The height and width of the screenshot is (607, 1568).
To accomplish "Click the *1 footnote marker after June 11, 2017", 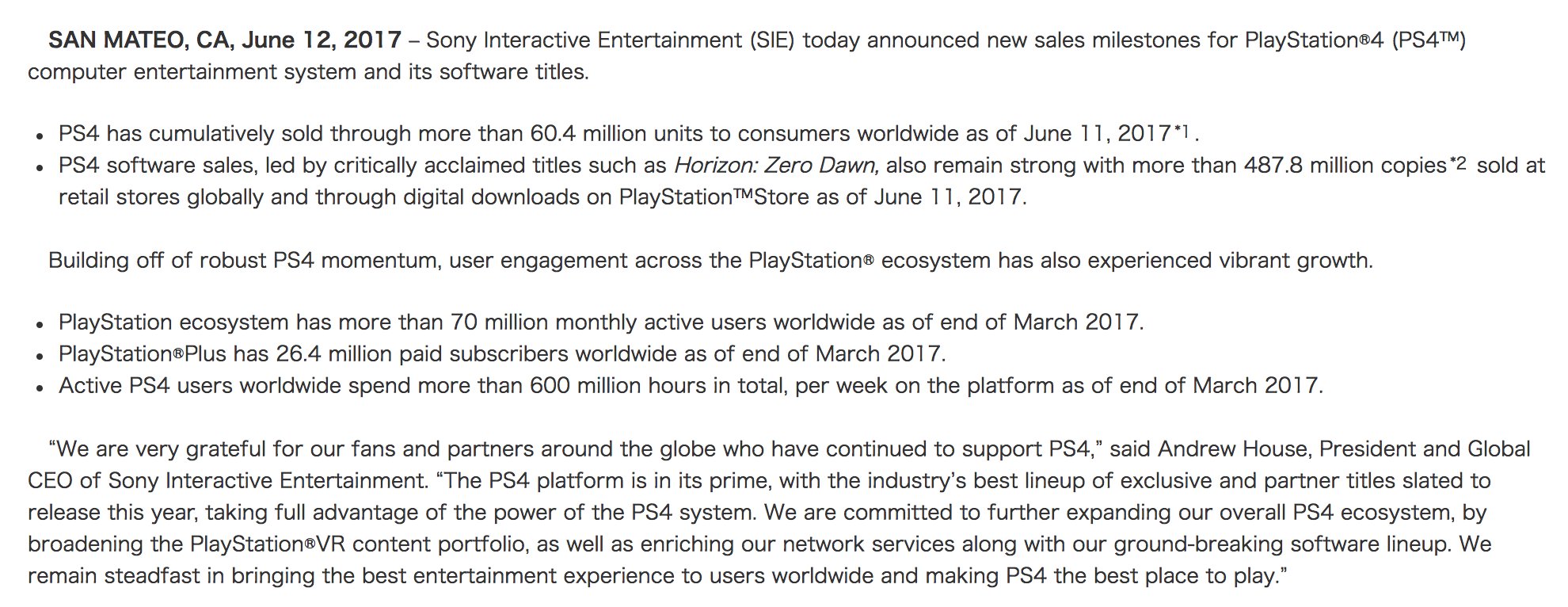I will pos(1183,129).
